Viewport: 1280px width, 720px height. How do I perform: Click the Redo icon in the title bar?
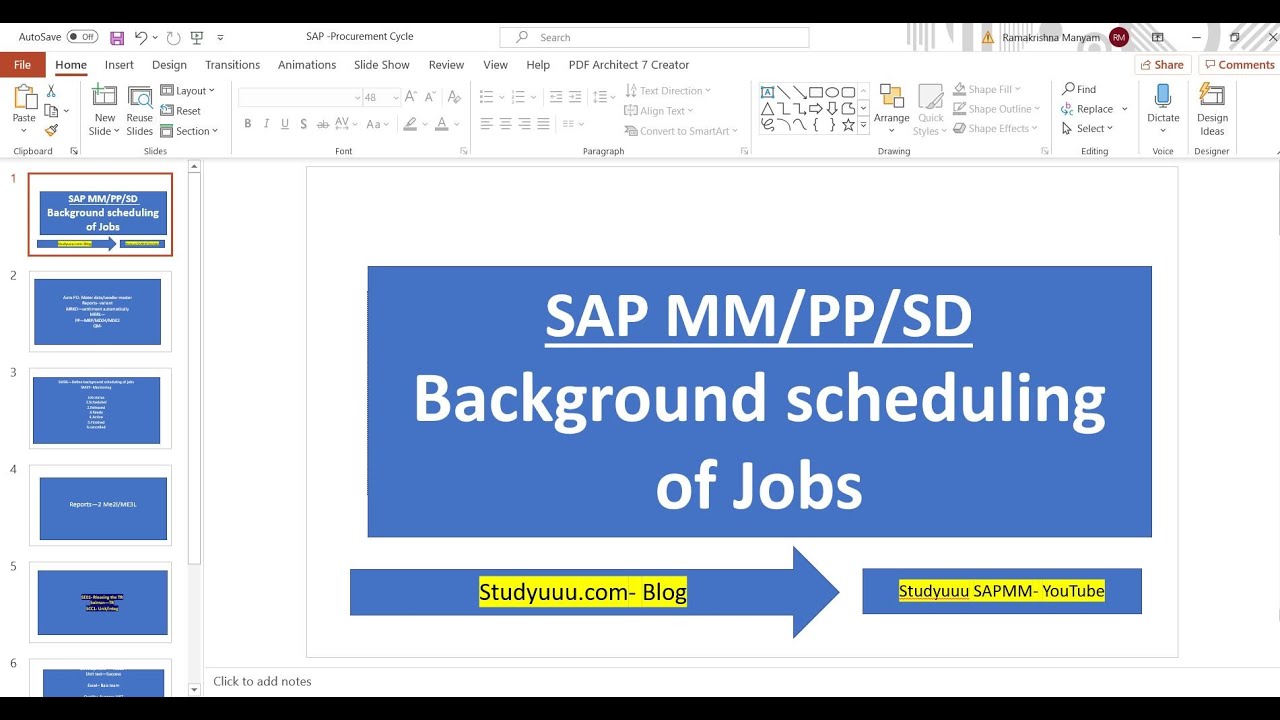click(x=173, y=38)
